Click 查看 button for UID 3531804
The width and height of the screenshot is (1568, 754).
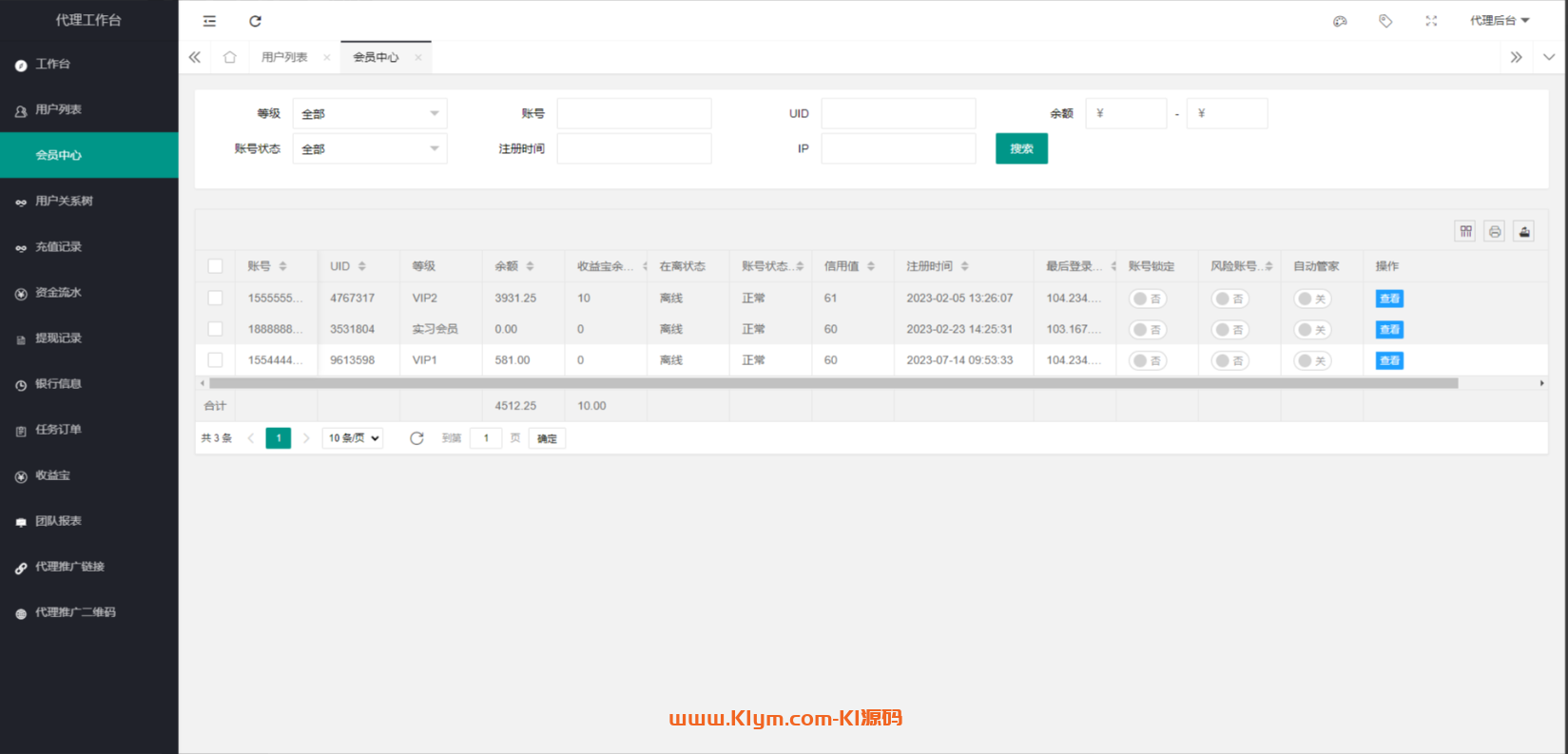click(1389, 330)
